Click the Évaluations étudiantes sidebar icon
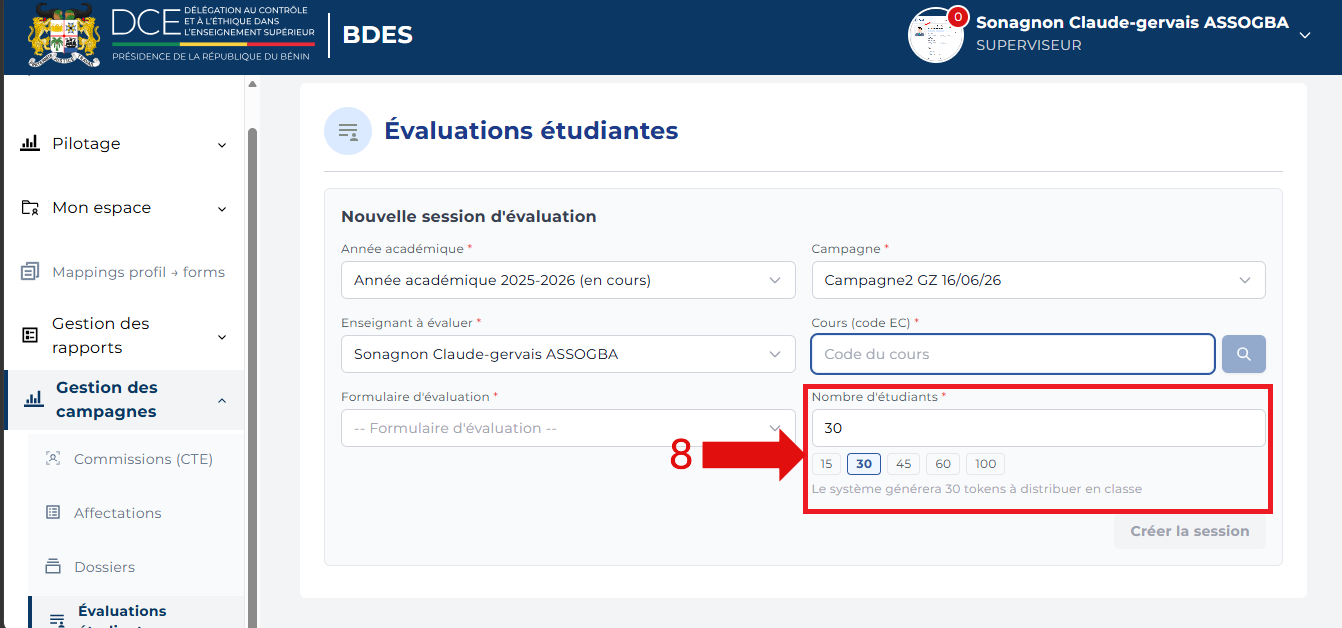Image resolution: width=1342 pixels, height=628 pixels. pos(57,620)
